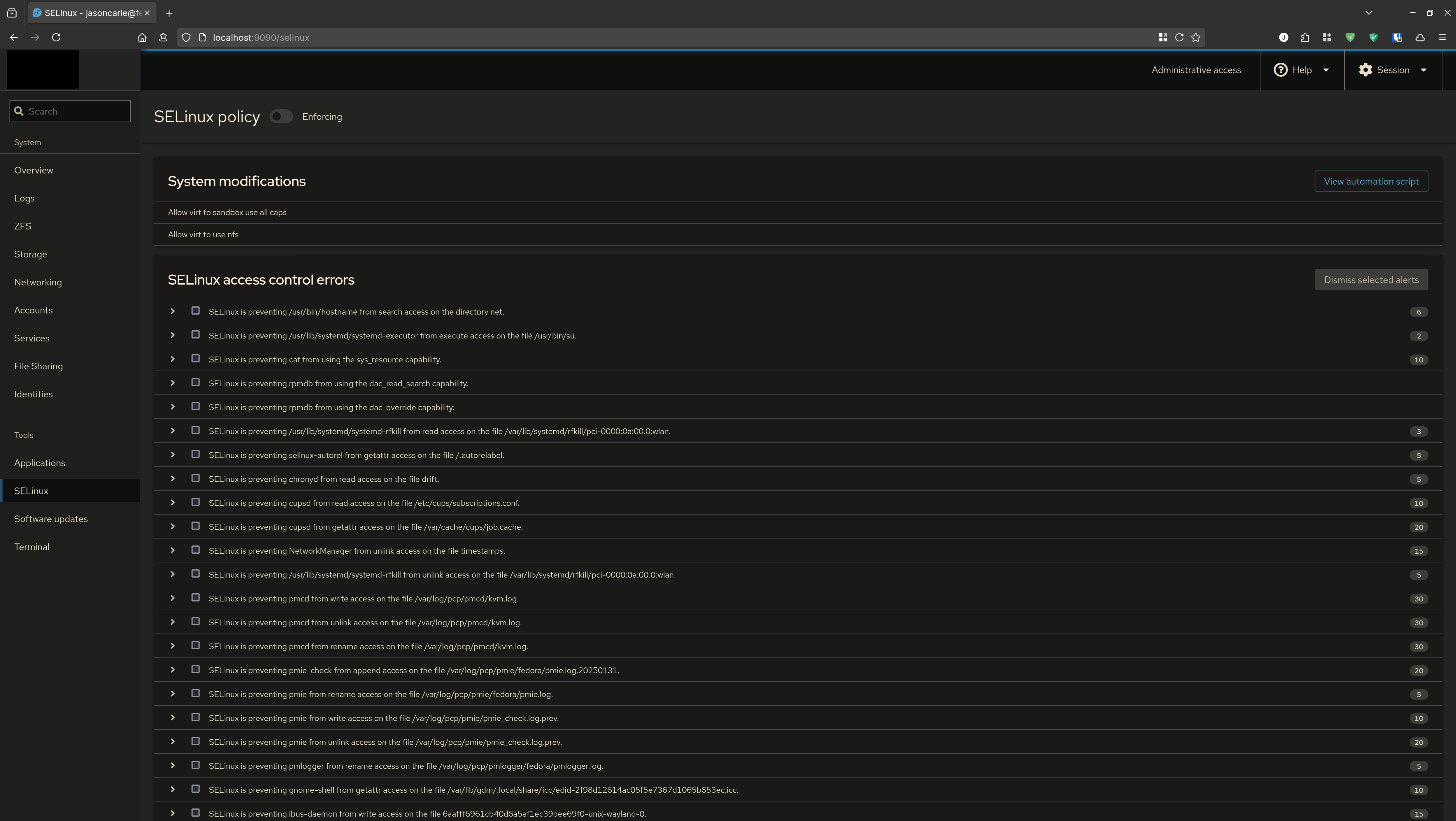Open the Software updates sidebar page
Screen dimensions: 1456x821
(x=70, y=519)
